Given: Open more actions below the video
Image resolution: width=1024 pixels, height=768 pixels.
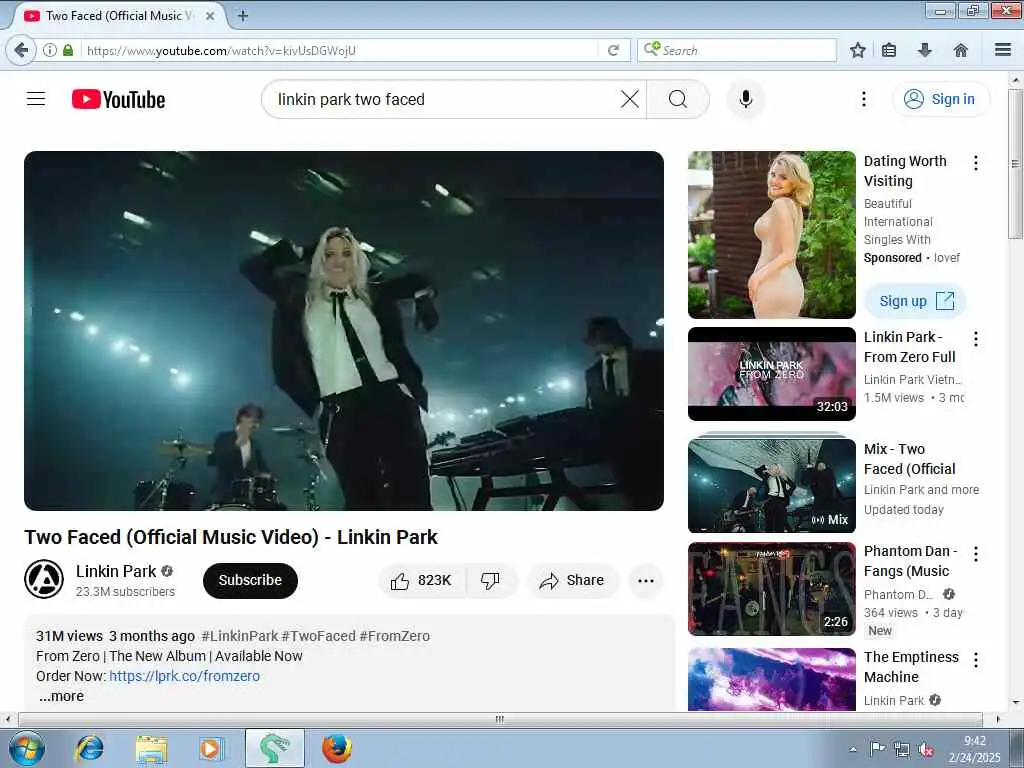Looking at the screenshot, I should (x=646, y=581).
